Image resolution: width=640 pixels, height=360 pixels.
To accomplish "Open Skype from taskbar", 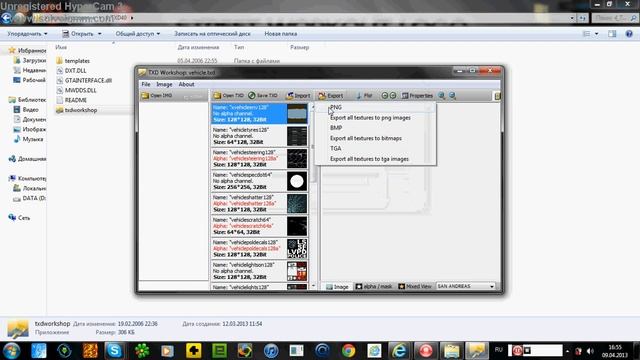I will (x=114, y=351).
